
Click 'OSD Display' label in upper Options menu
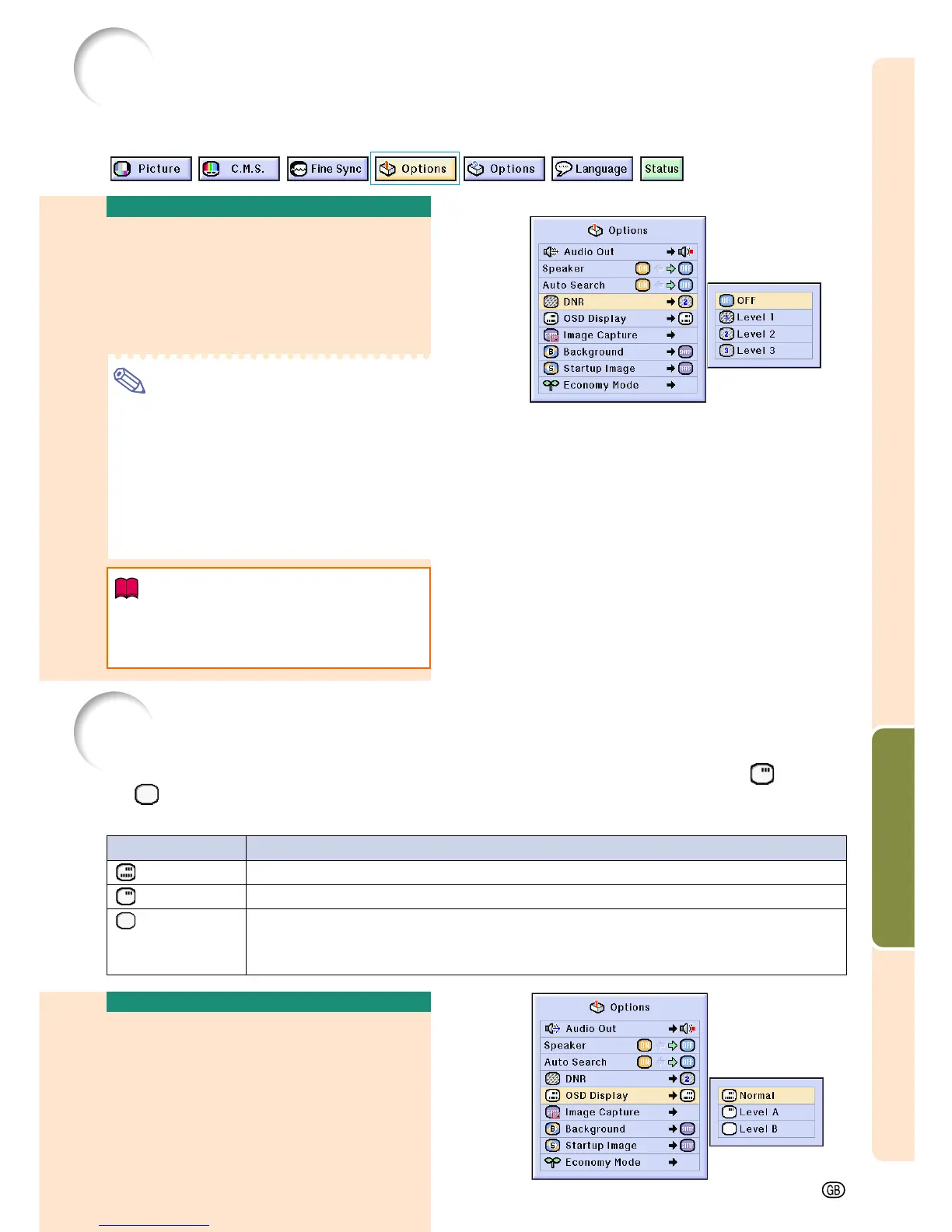pyautogui.click(x=595, y=318)
